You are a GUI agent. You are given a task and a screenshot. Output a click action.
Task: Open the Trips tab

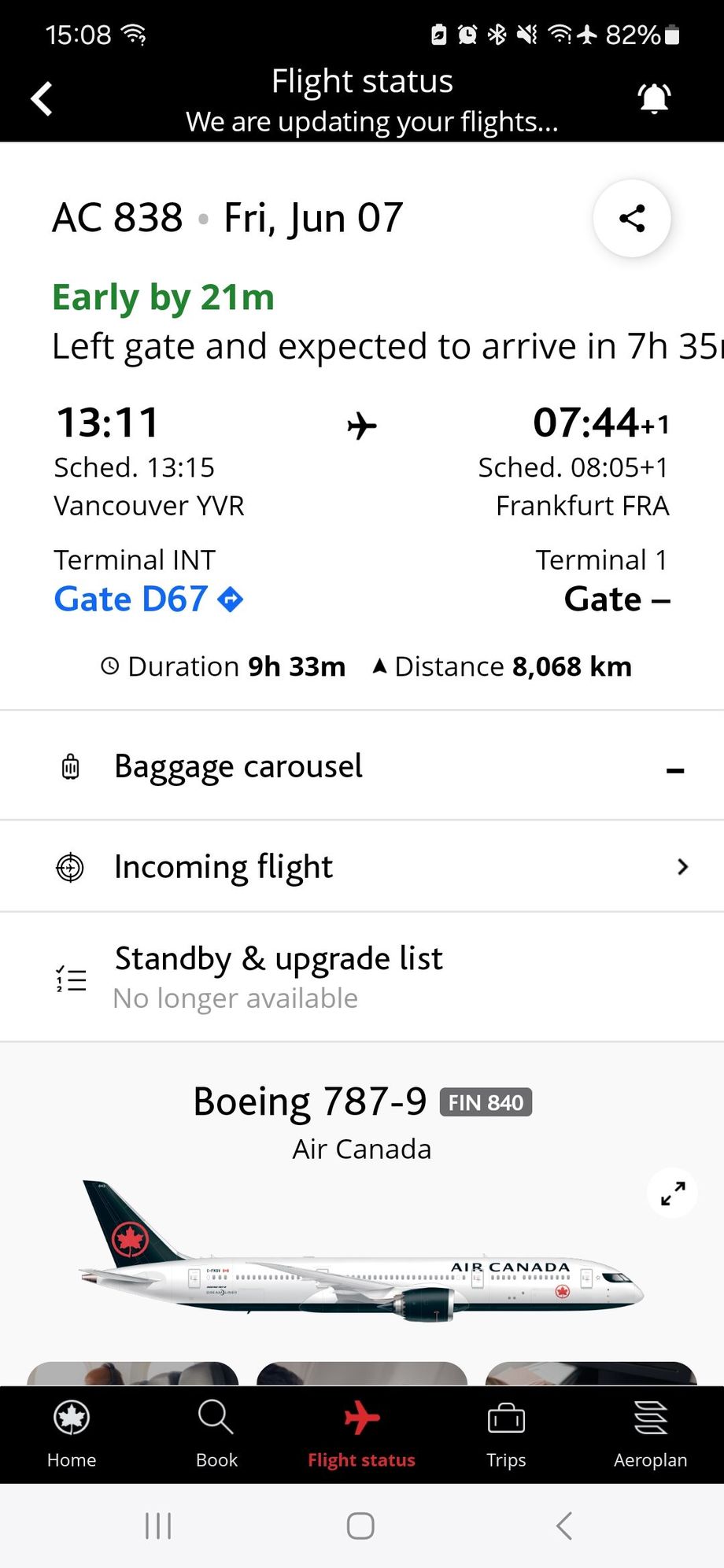506,1434
